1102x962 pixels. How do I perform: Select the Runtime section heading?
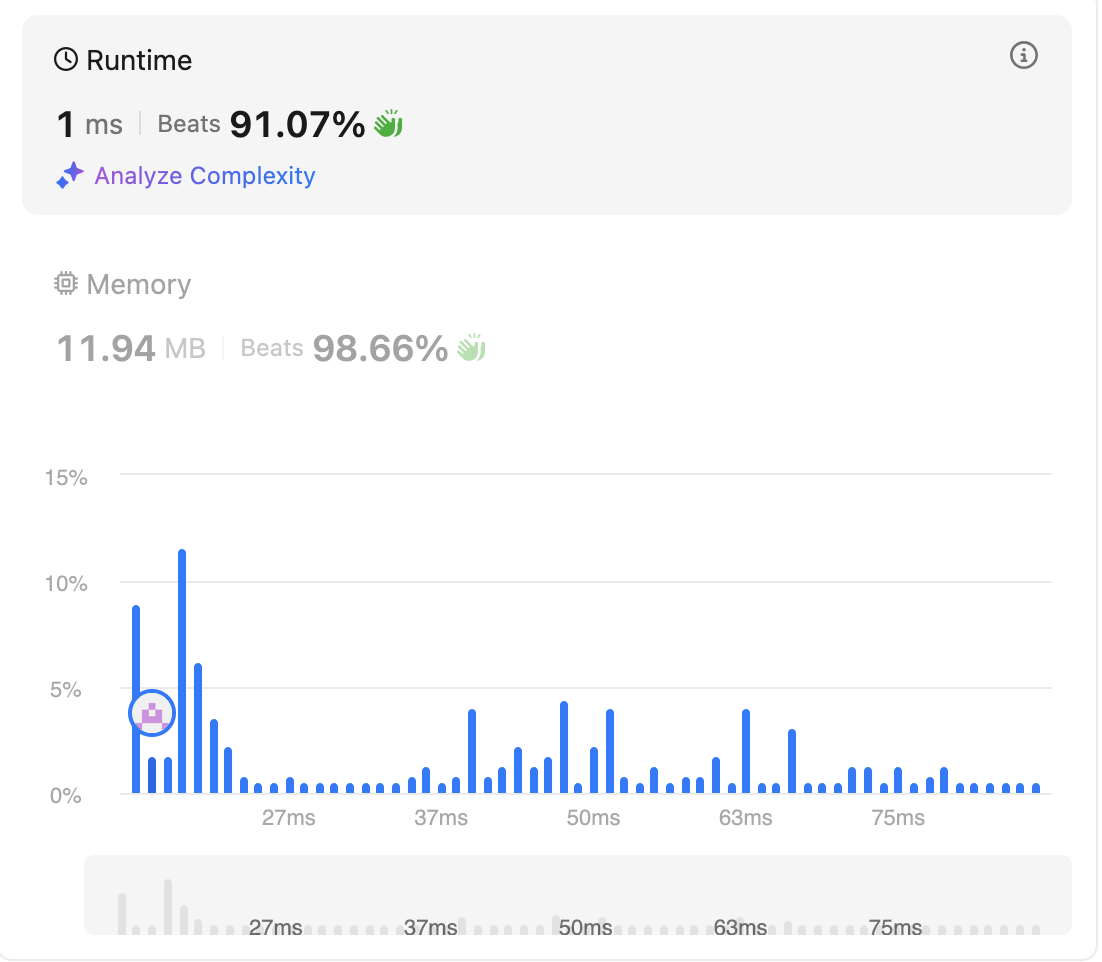(x=138, y=60)
